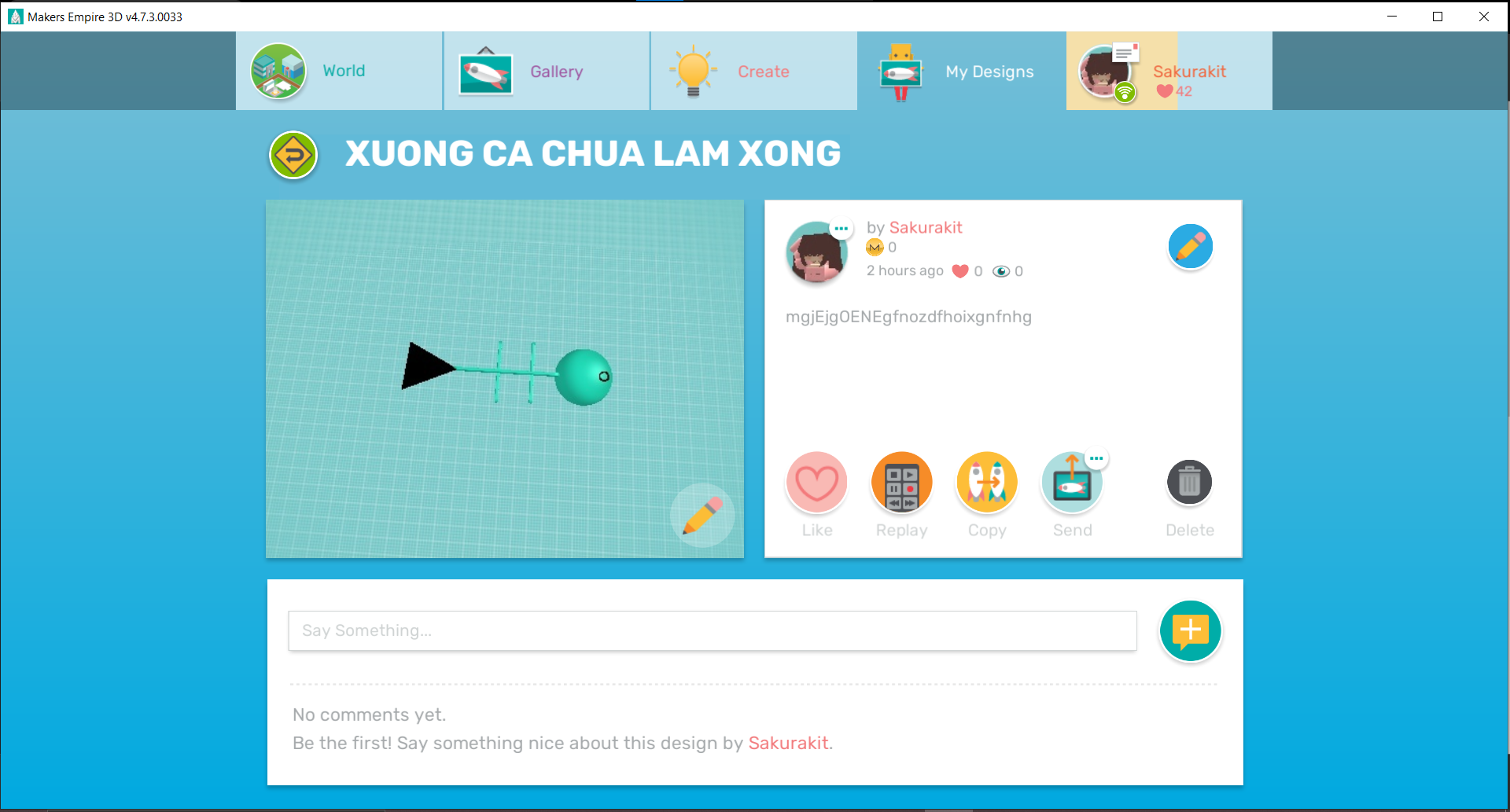This screenshot has height=812, width=1510.
Task: Click pencil icon on design preview
Action: [x=702, y=516]
